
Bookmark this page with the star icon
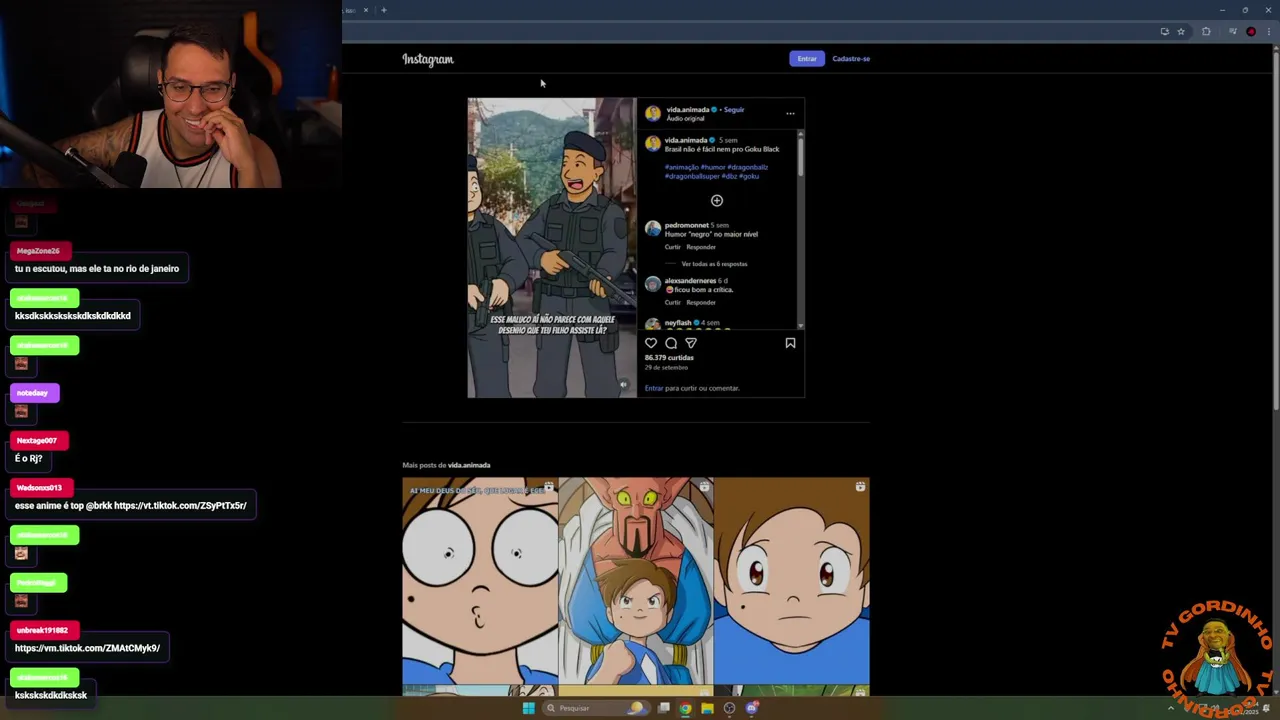[1181, 32]
